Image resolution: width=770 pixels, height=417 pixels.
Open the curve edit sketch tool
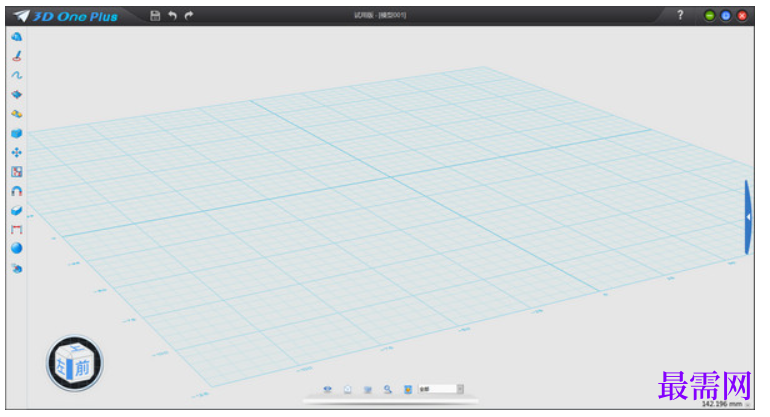click(17, 75)
